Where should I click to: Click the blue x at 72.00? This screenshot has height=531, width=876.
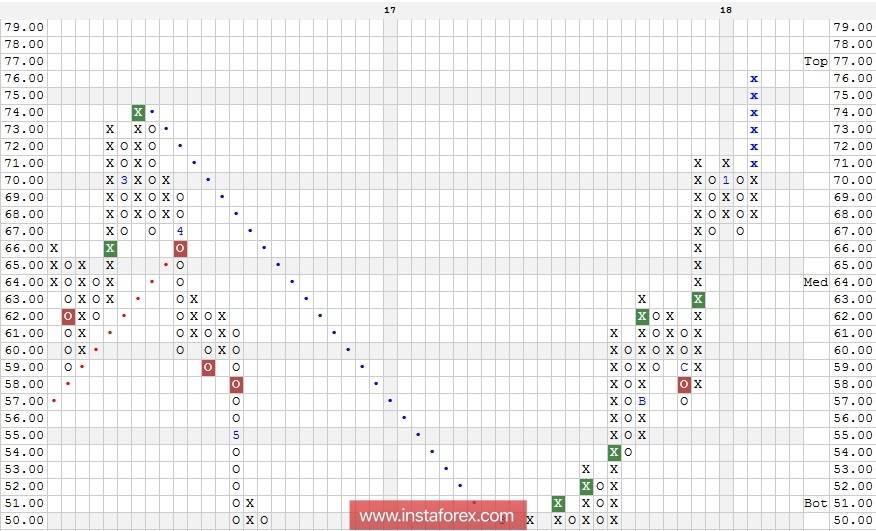[754, 146]
